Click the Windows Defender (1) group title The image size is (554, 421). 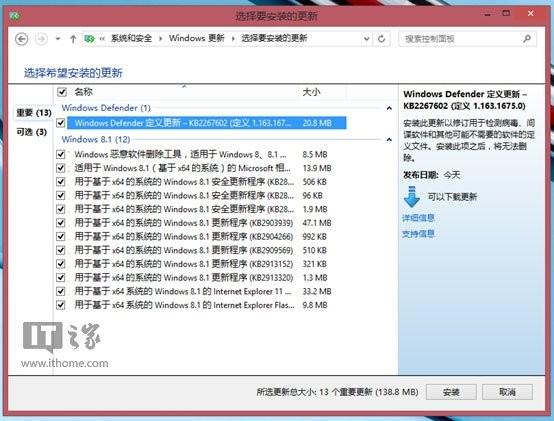[106, 108]
